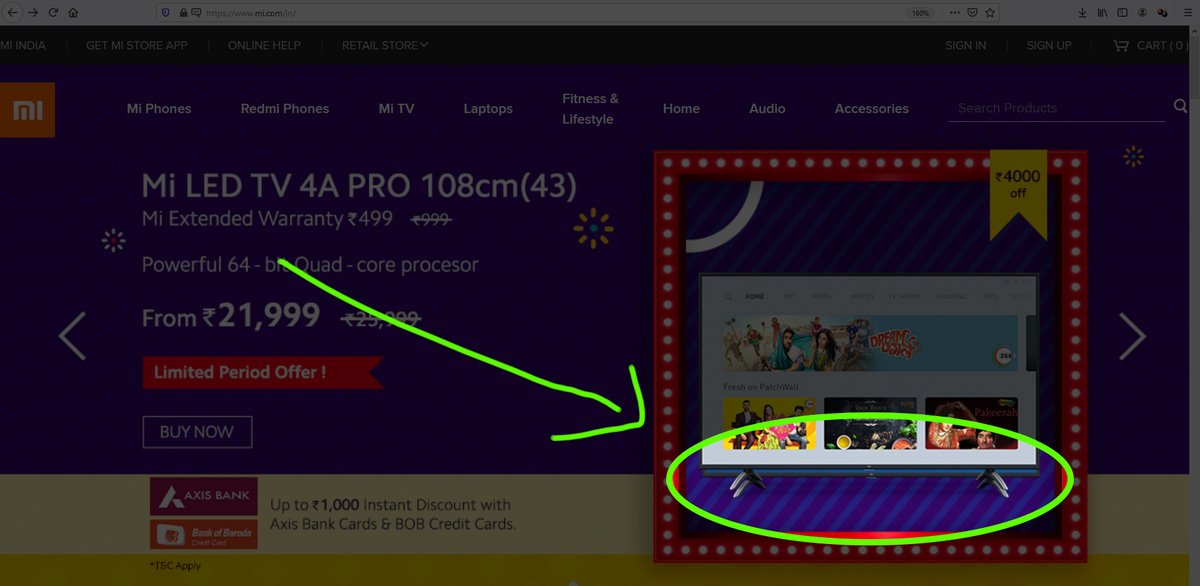Open the Mi Phones menu
This screenshot has width=1200, height=586.
coord(159,108)
